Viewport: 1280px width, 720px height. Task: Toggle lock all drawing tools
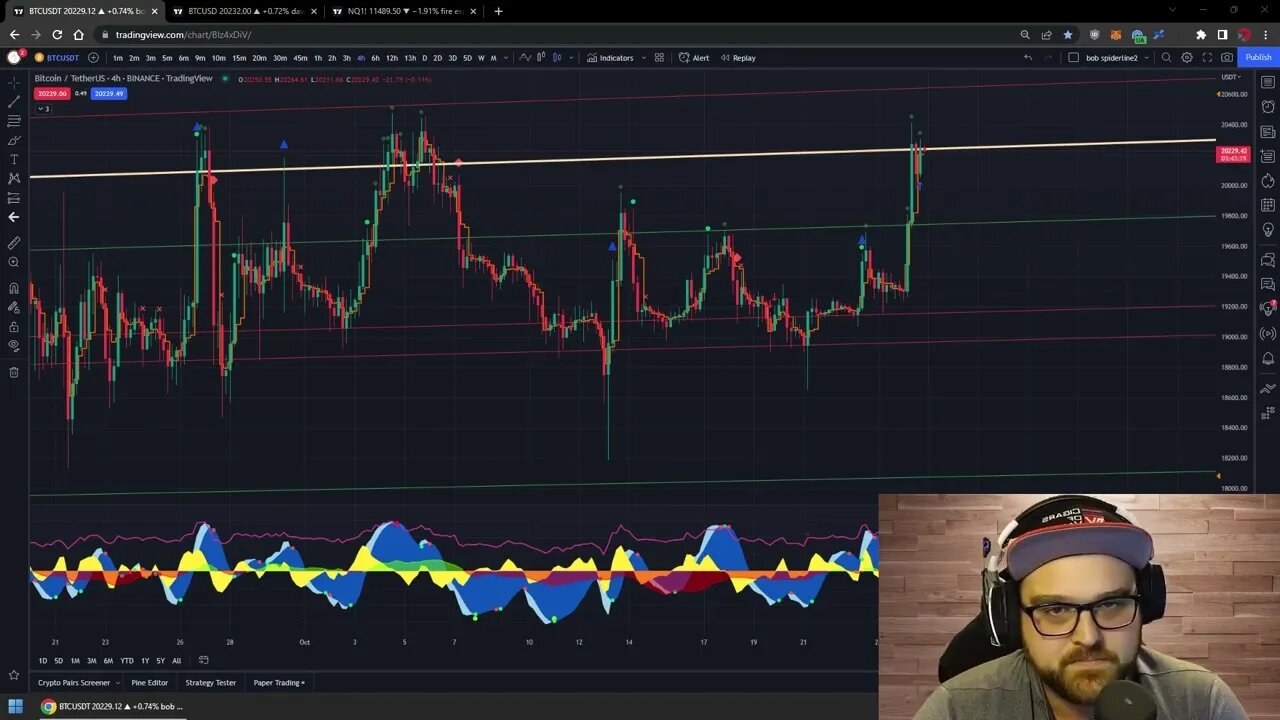coord(14,326)
